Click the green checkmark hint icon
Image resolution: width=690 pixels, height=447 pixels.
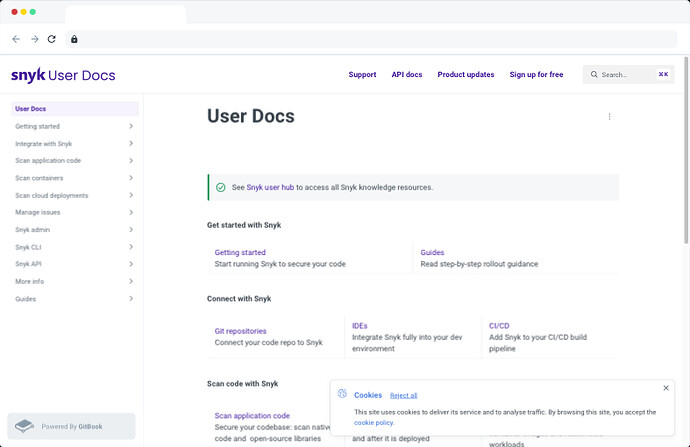tap(221, 187)
